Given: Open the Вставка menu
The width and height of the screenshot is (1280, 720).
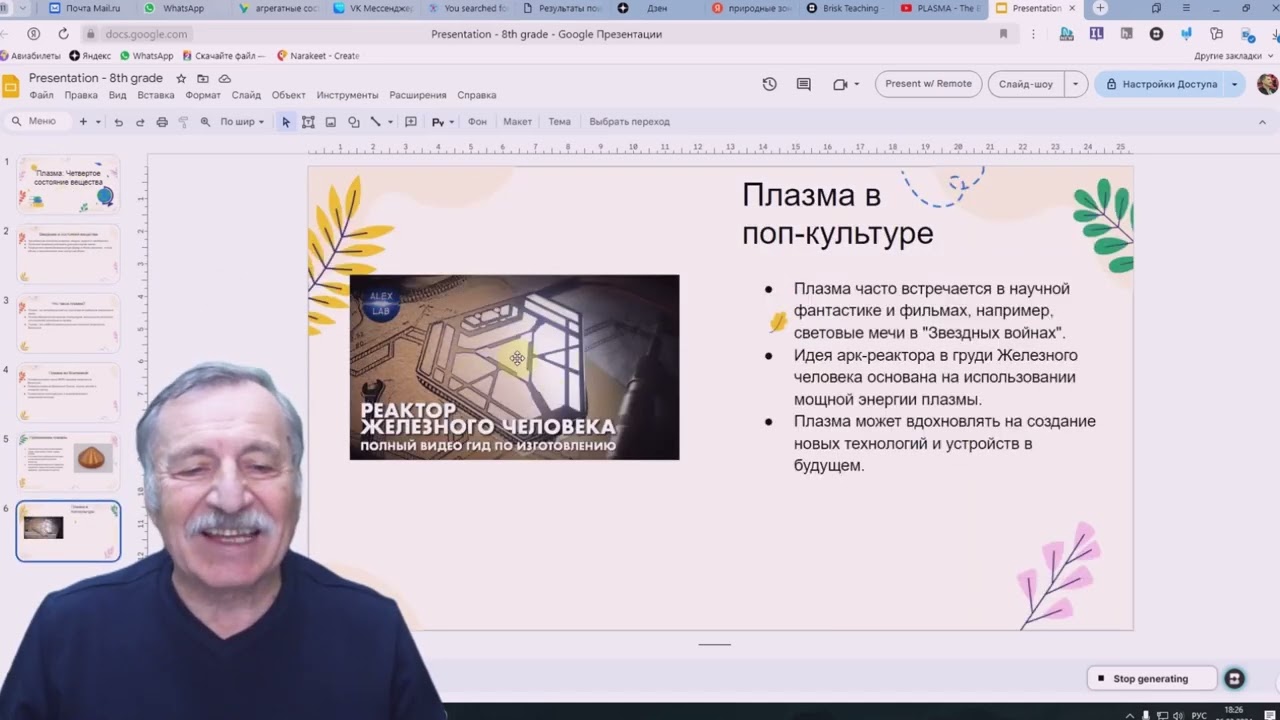Looking at the screenshot, I should (156, 95).
